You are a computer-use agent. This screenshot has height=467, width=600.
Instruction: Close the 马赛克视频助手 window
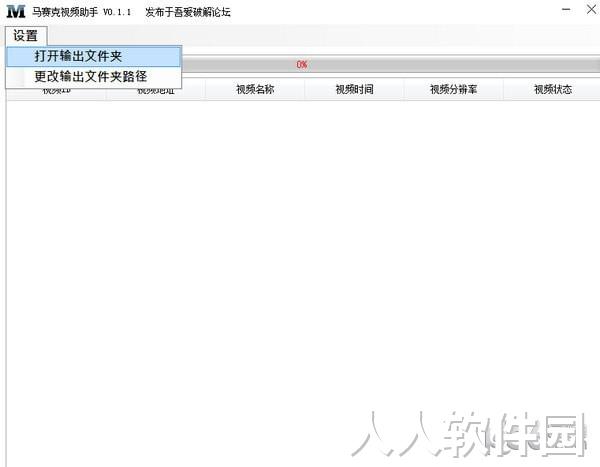click(x=591, y=9)
